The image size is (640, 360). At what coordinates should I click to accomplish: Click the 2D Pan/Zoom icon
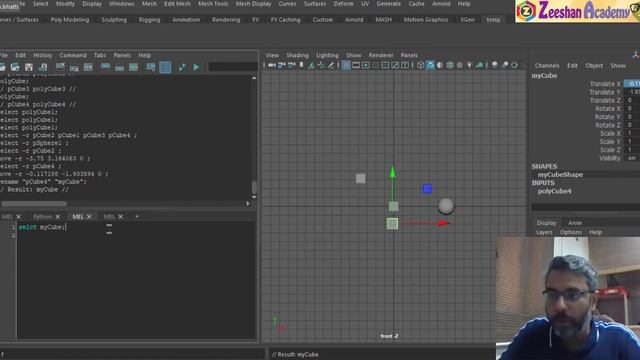tap(321, 65)
